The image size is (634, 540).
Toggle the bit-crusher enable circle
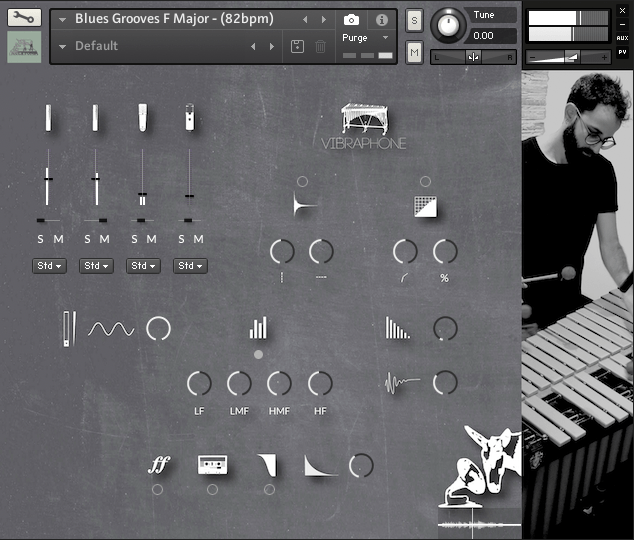pyautogui.click(x=425, y=181)
